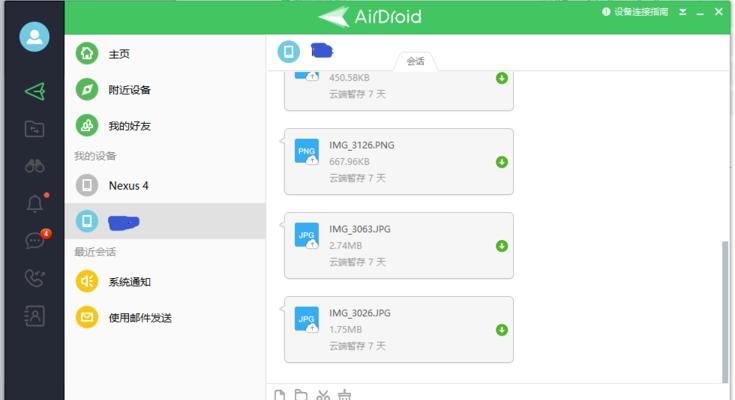The width and height of the screenshot is (735, 400).
Task: Click the device icon in conversation header
Action: click(x=288, y=51)
